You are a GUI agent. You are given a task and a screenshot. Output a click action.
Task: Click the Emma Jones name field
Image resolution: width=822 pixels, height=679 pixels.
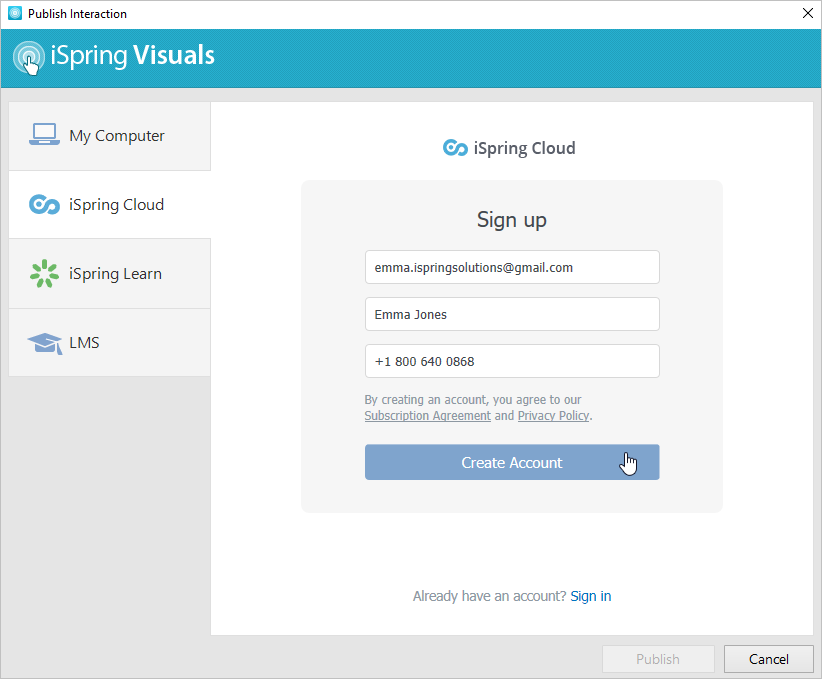click(512, 314)
